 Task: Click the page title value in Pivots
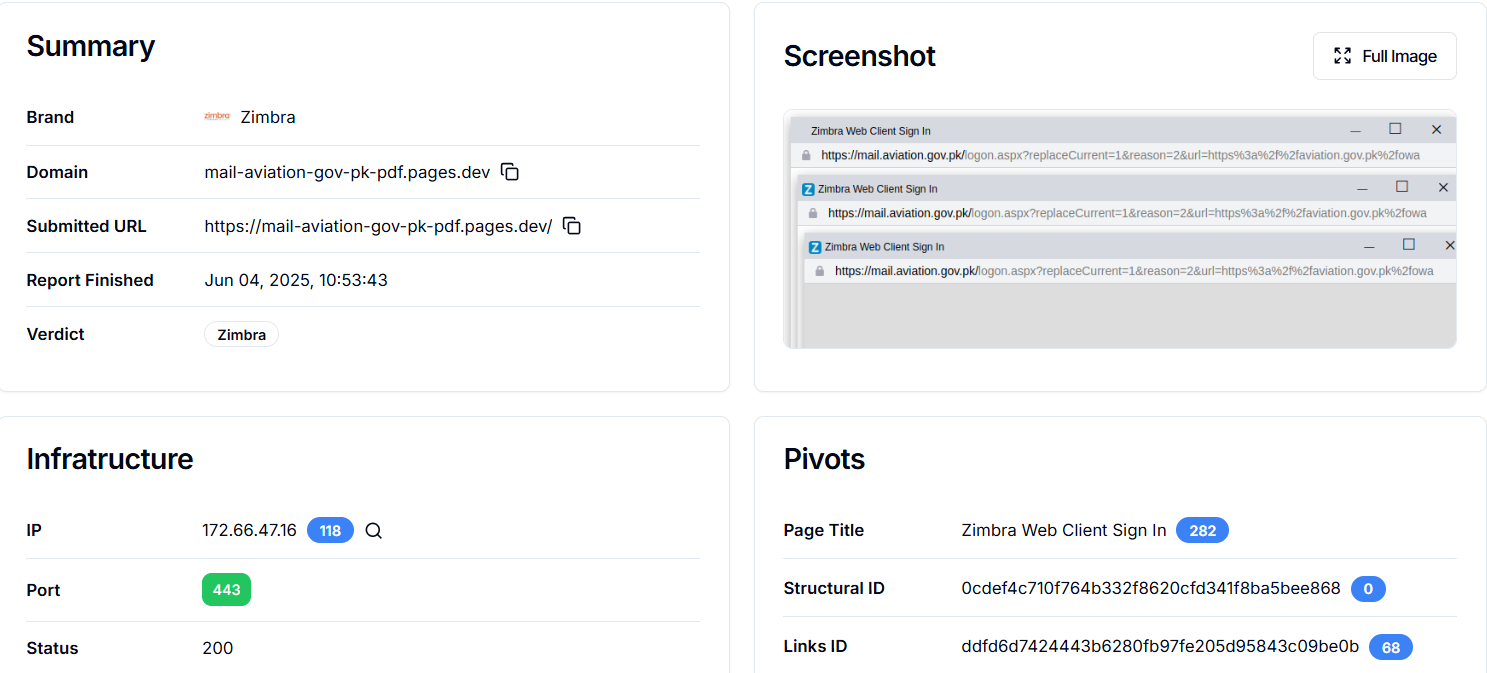click(1063, 530)
